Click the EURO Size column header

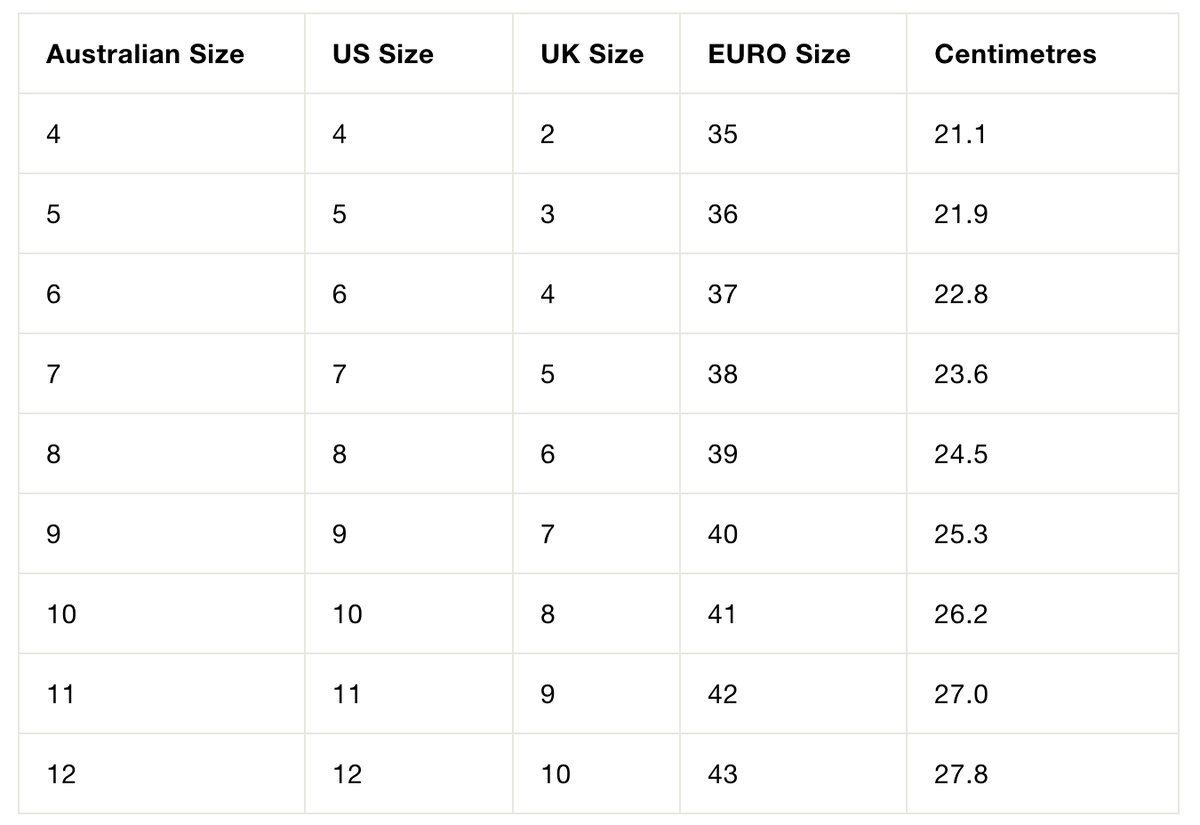click(x=779, y=54)
